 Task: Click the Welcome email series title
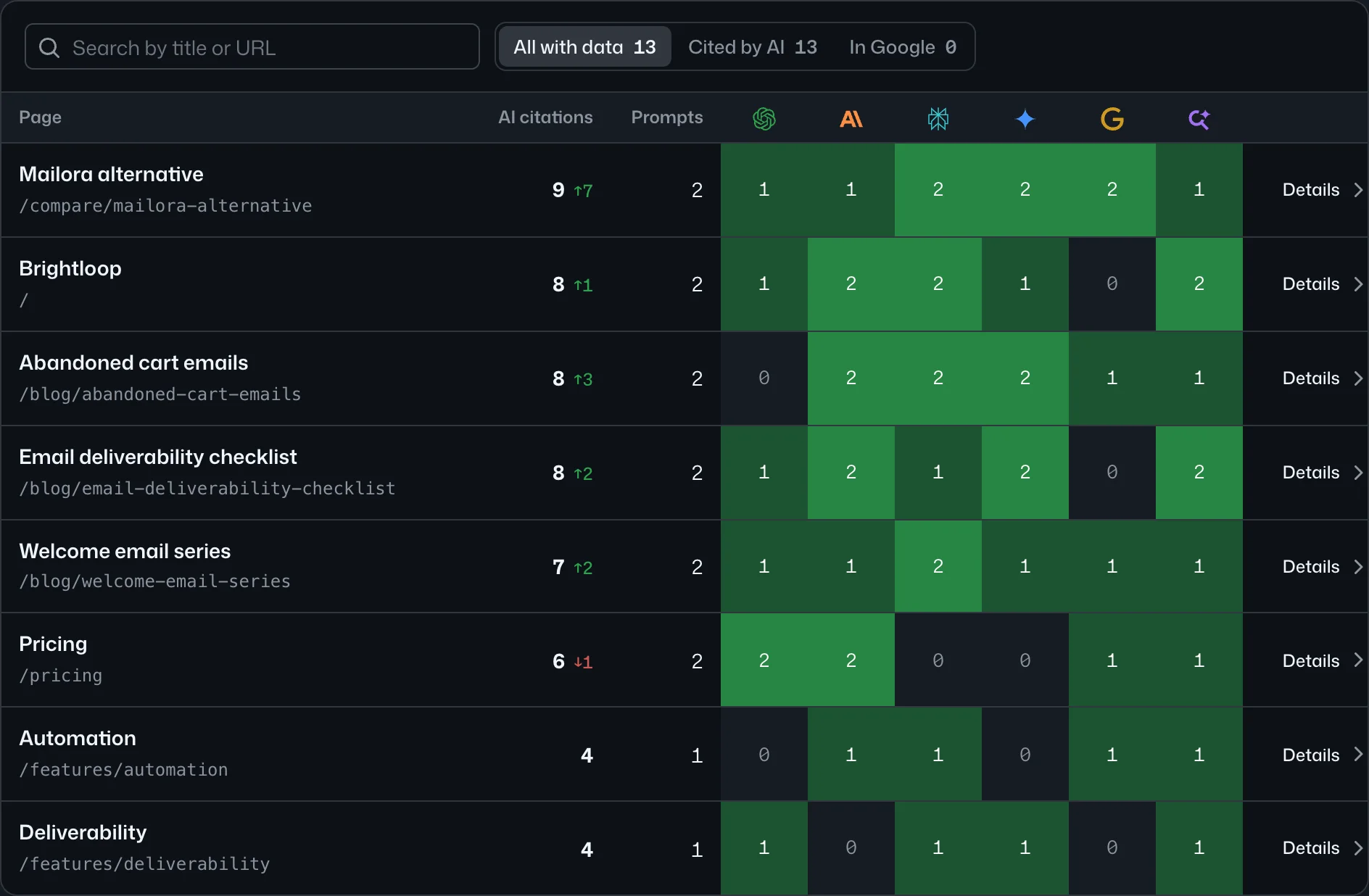click(x=125, y=551)
